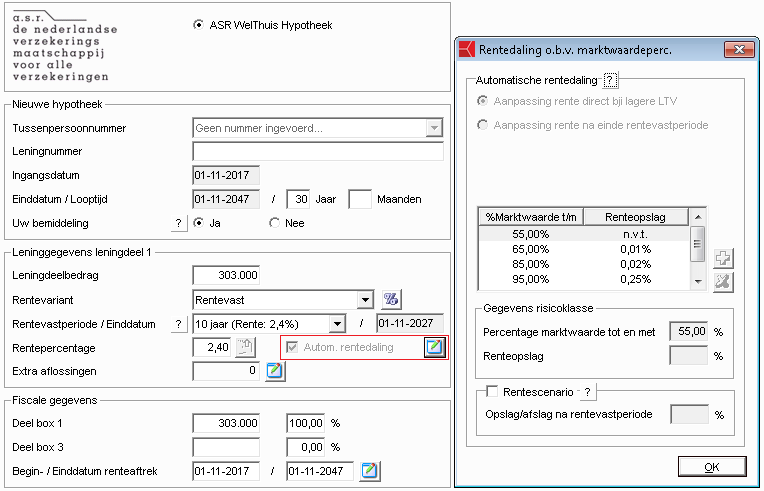Select Aanpassing rente direct bij lagere LTV
The image size is (764, 491).
482,101
